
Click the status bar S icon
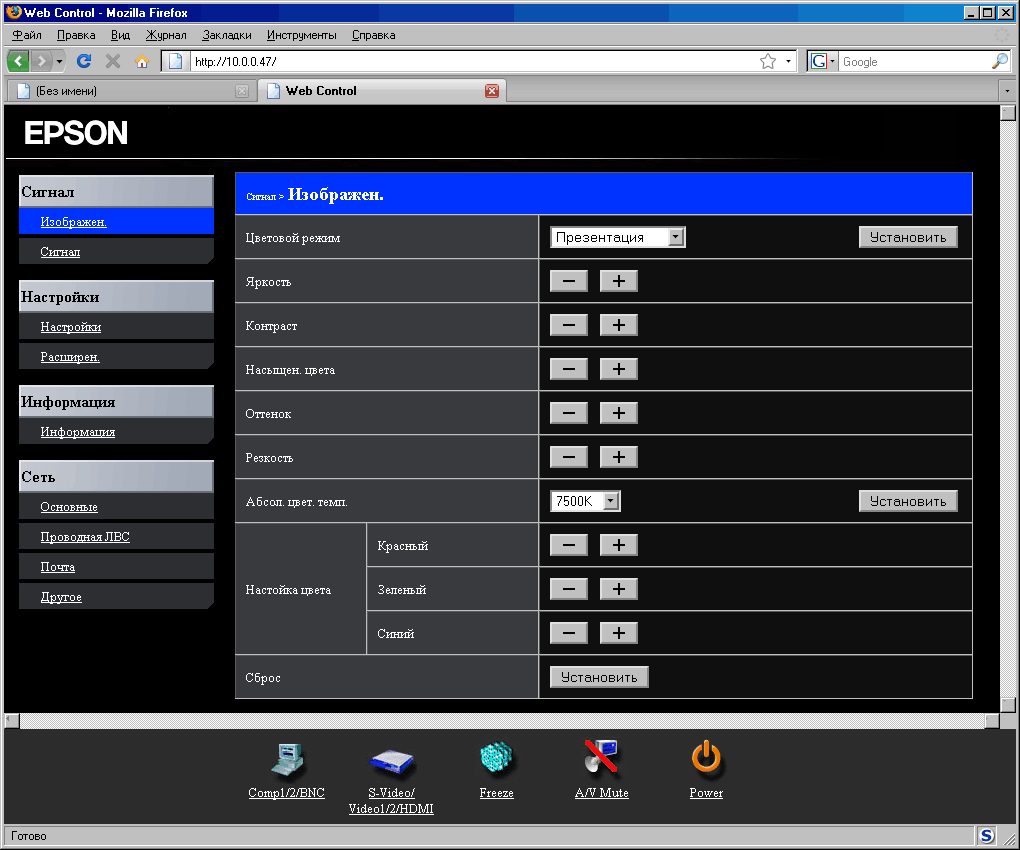[x=986, y=836]
